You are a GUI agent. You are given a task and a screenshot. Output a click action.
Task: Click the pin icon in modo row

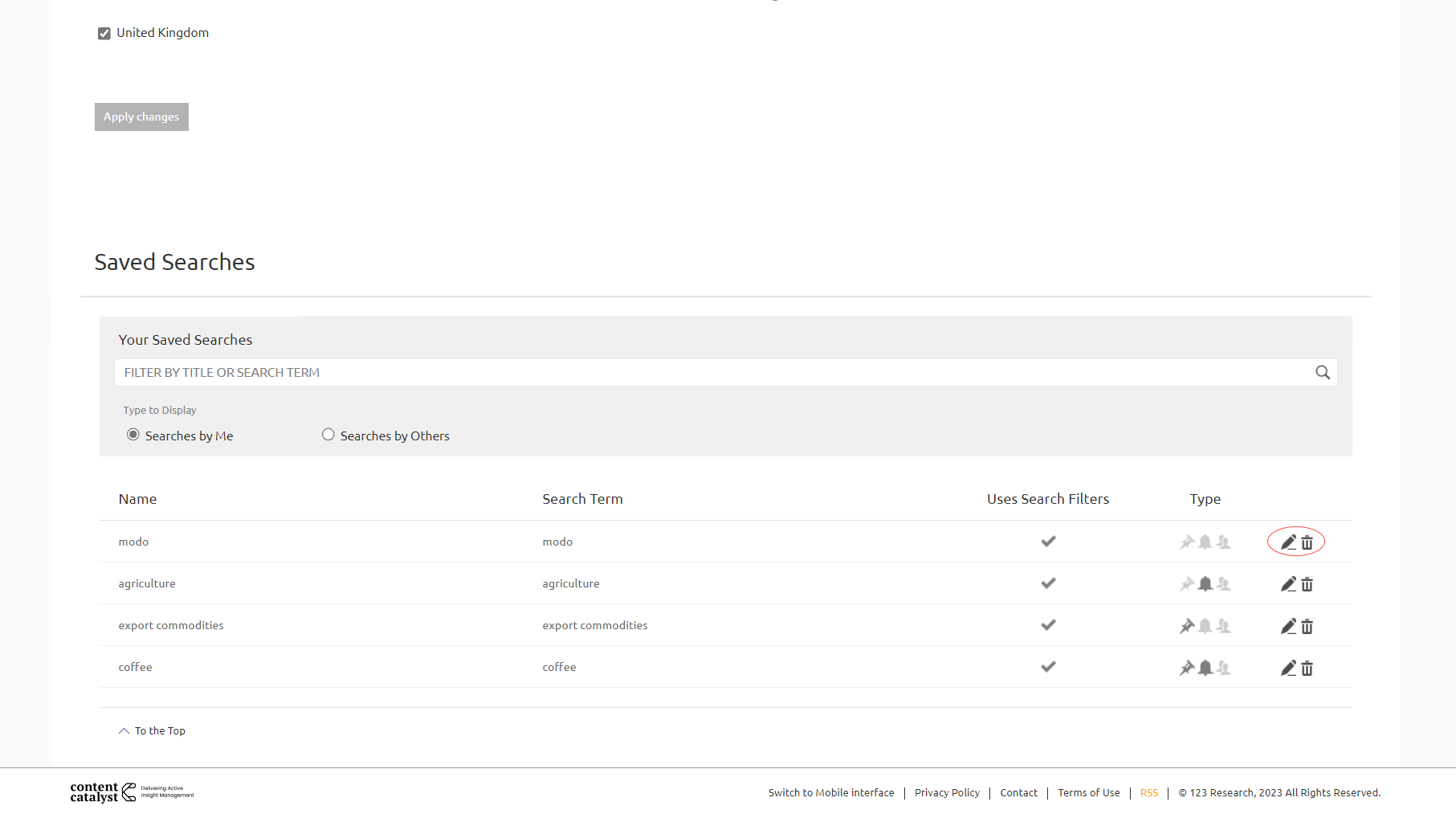(1186, 542)
